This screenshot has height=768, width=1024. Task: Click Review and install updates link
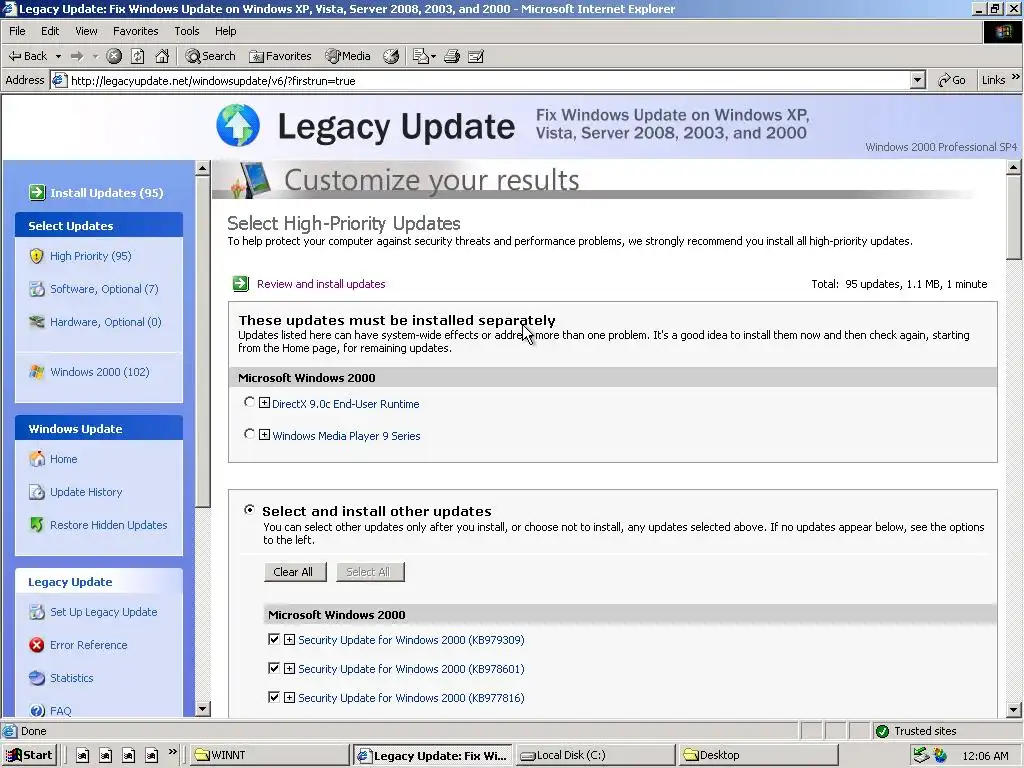[321, 284]
